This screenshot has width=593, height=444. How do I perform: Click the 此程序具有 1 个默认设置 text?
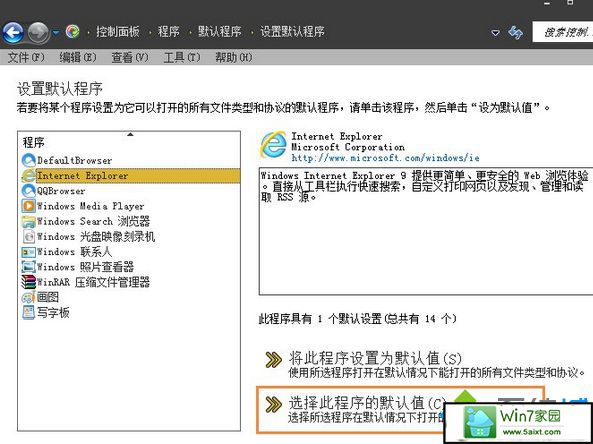[357, 319]
